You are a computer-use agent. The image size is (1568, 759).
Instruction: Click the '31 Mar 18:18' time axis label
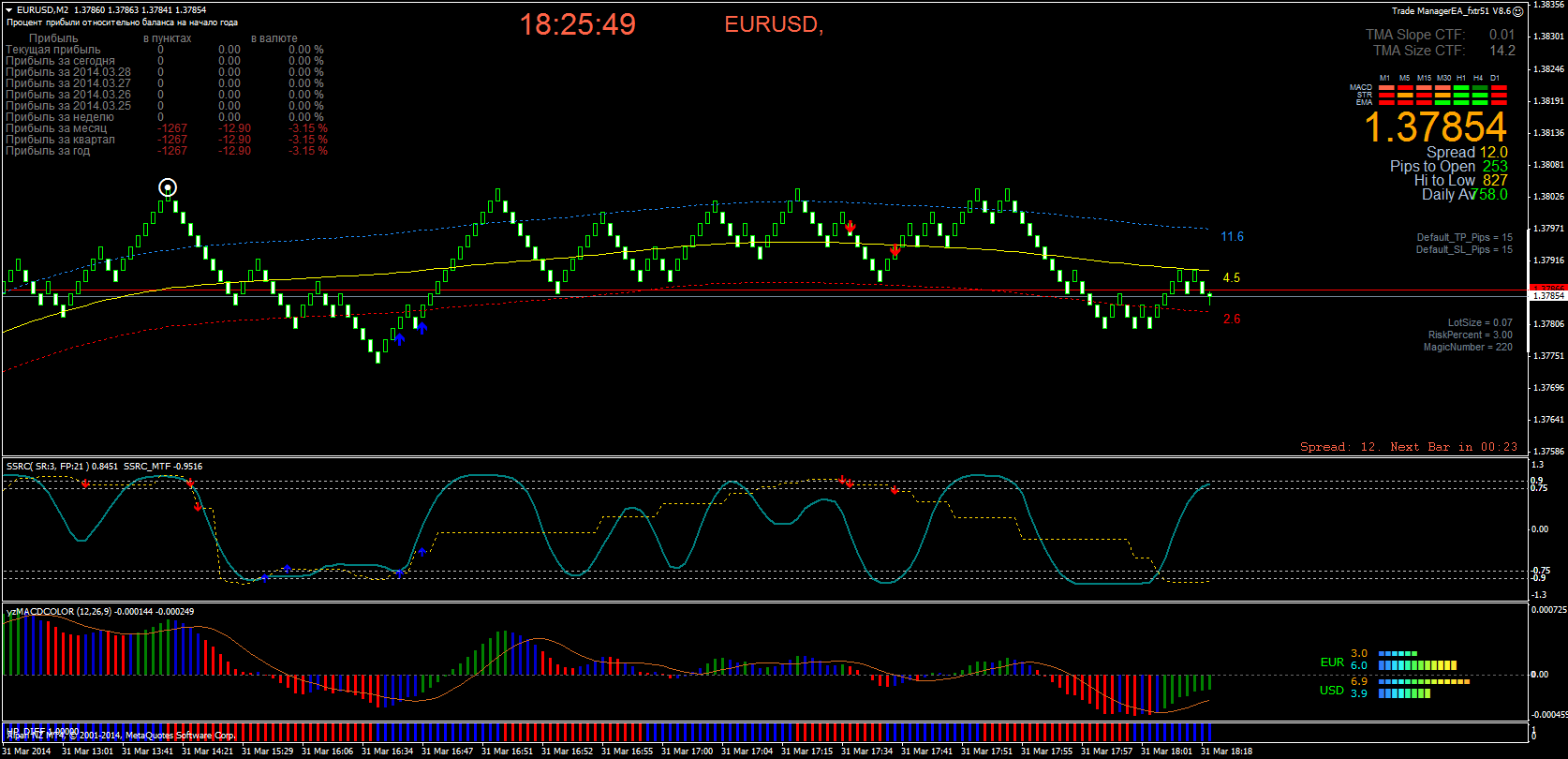pos(1226,751)
